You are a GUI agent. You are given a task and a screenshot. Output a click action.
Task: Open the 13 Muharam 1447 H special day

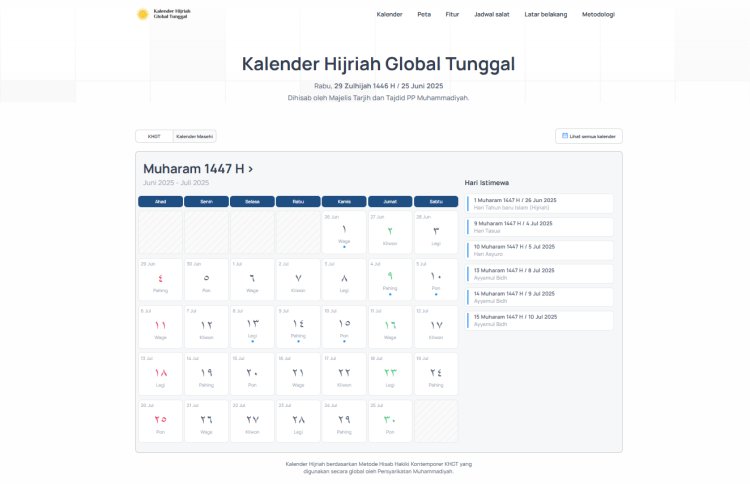[x=540, y=274]
